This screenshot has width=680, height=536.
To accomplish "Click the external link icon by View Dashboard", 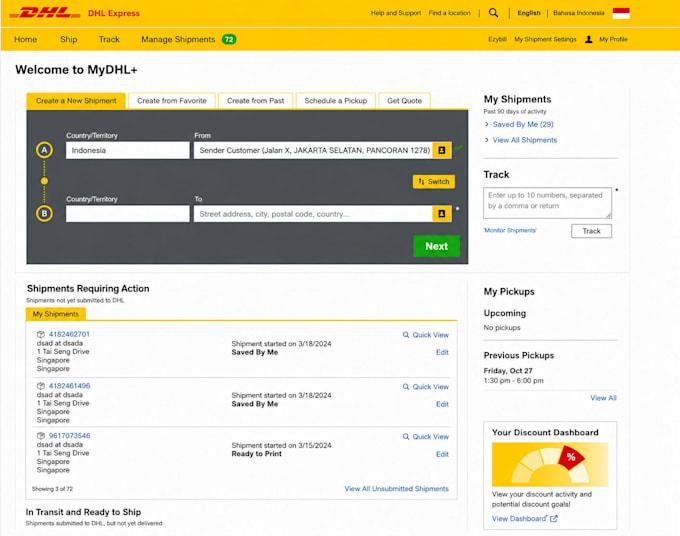I will click(x=554, y=519).
